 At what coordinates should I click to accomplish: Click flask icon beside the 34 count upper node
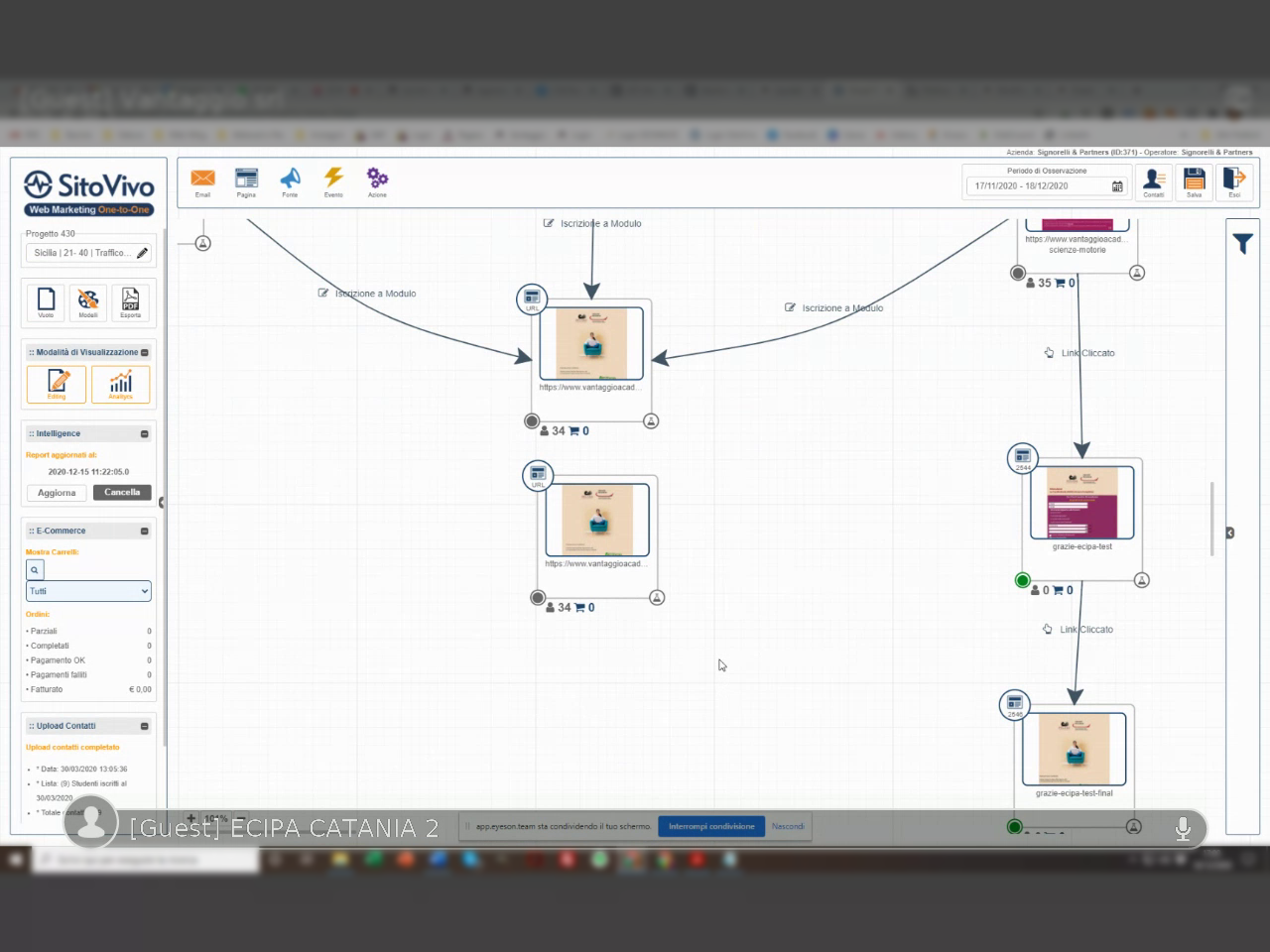coord(651,421)
